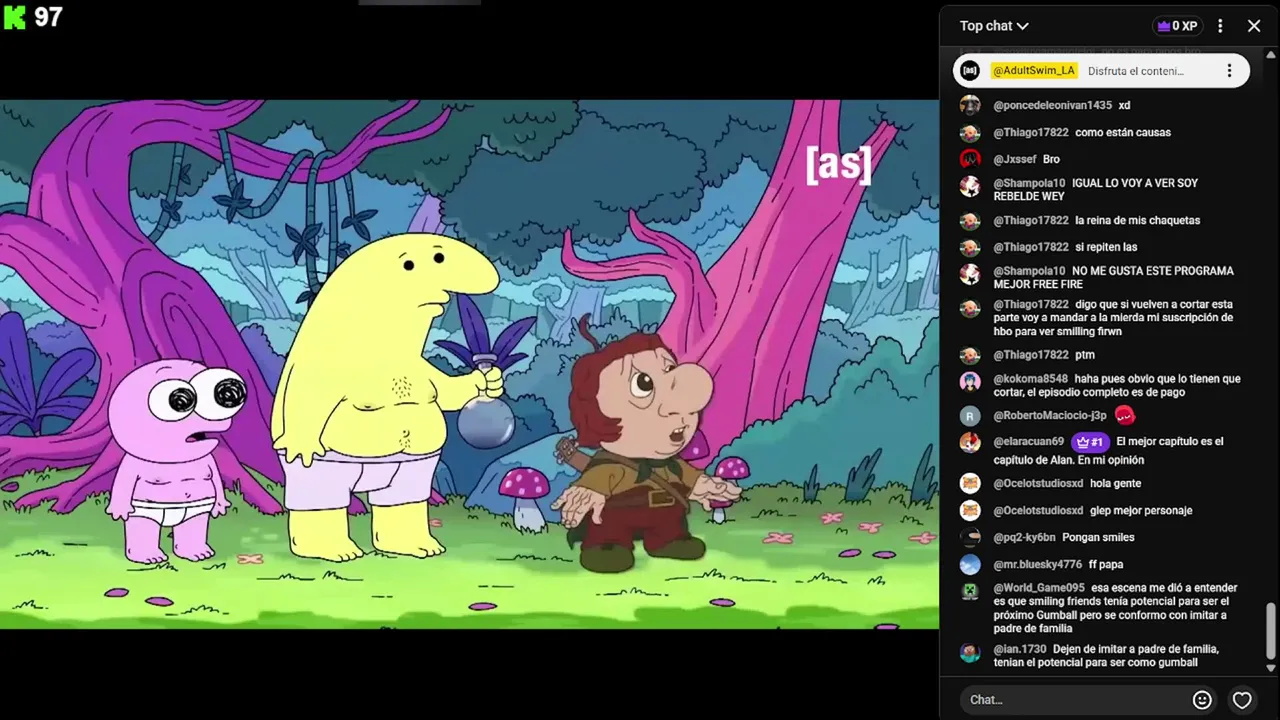Click the 'Pongan smiles' message
Image resolution: width=1280 pixels, height=720 pixels.
[1098, 537]
